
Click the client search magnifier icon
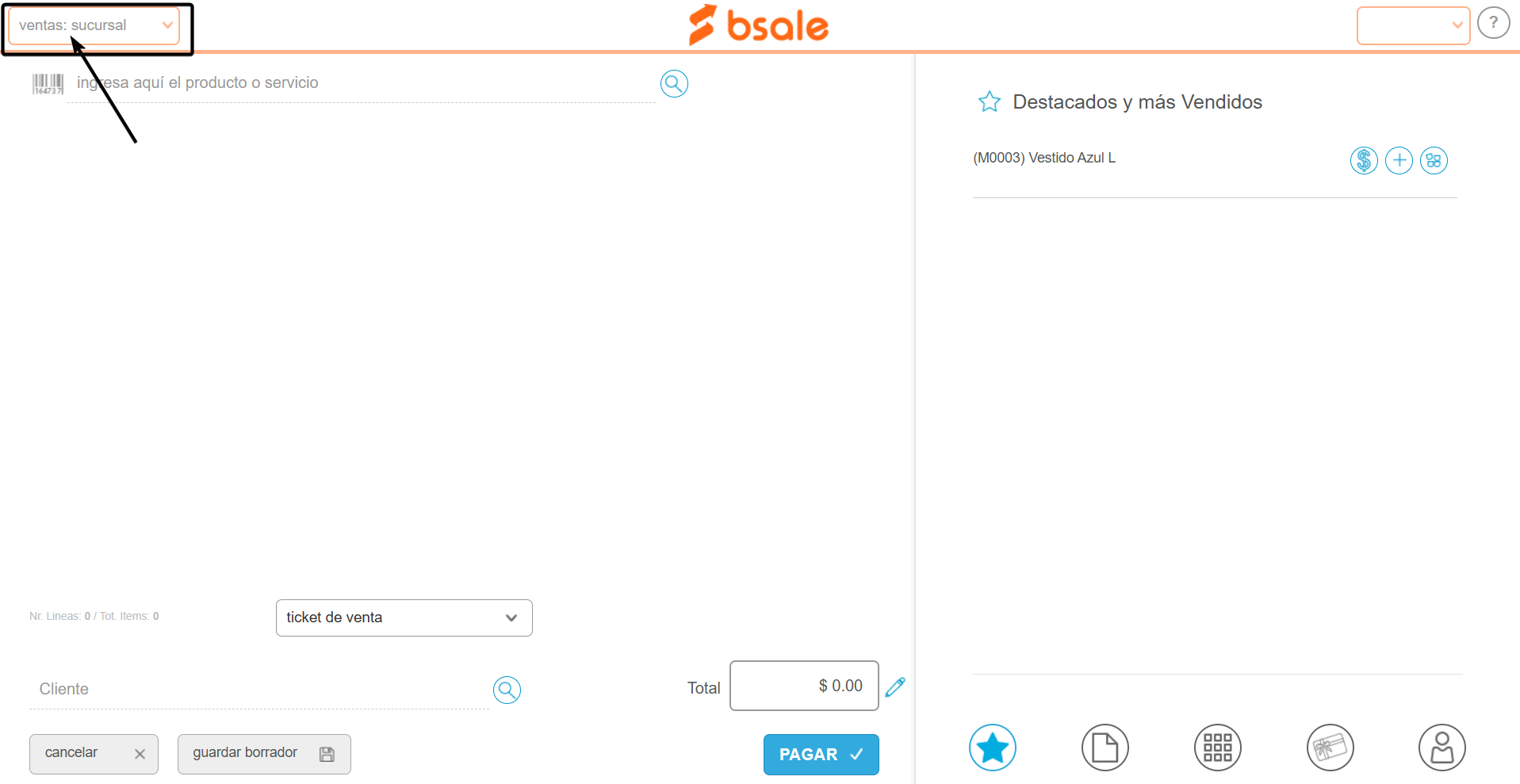[x=507, y=690]
